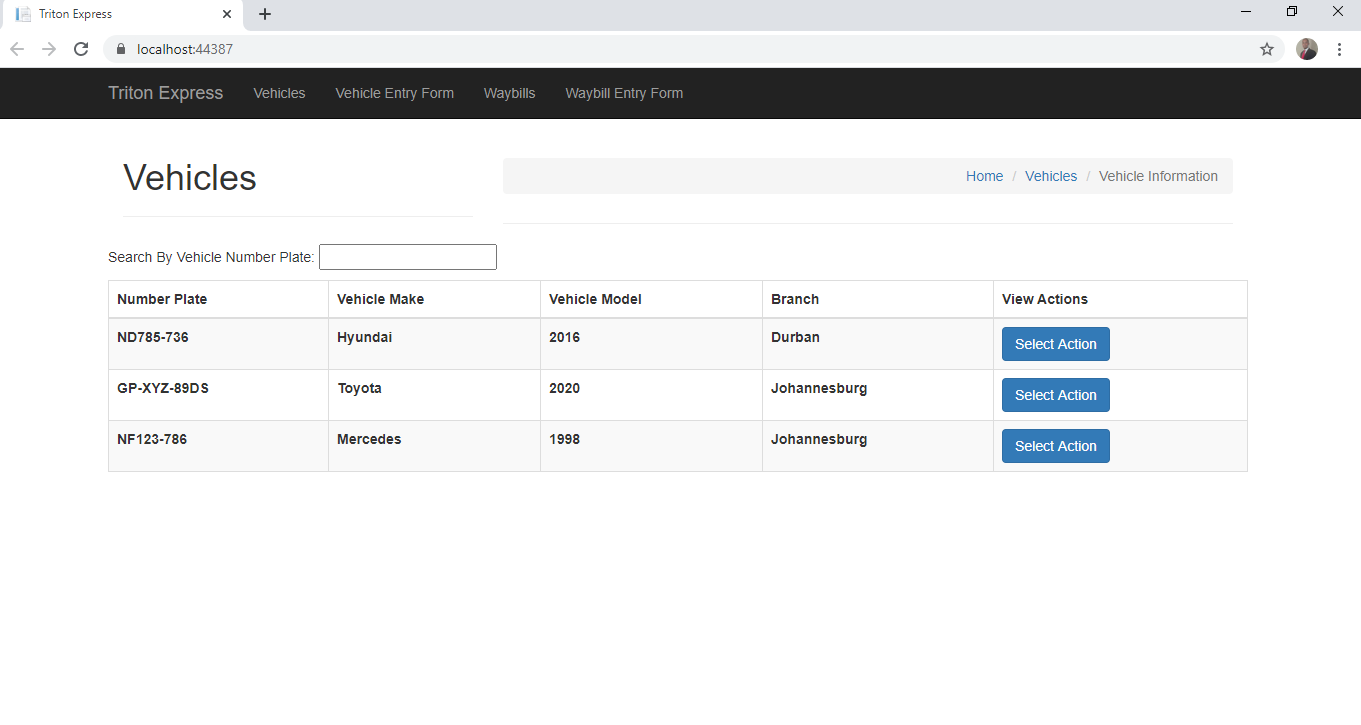Reload the page with the refresh icon
This screenshot has height=725, width=1361.
(x=81, y=48)
